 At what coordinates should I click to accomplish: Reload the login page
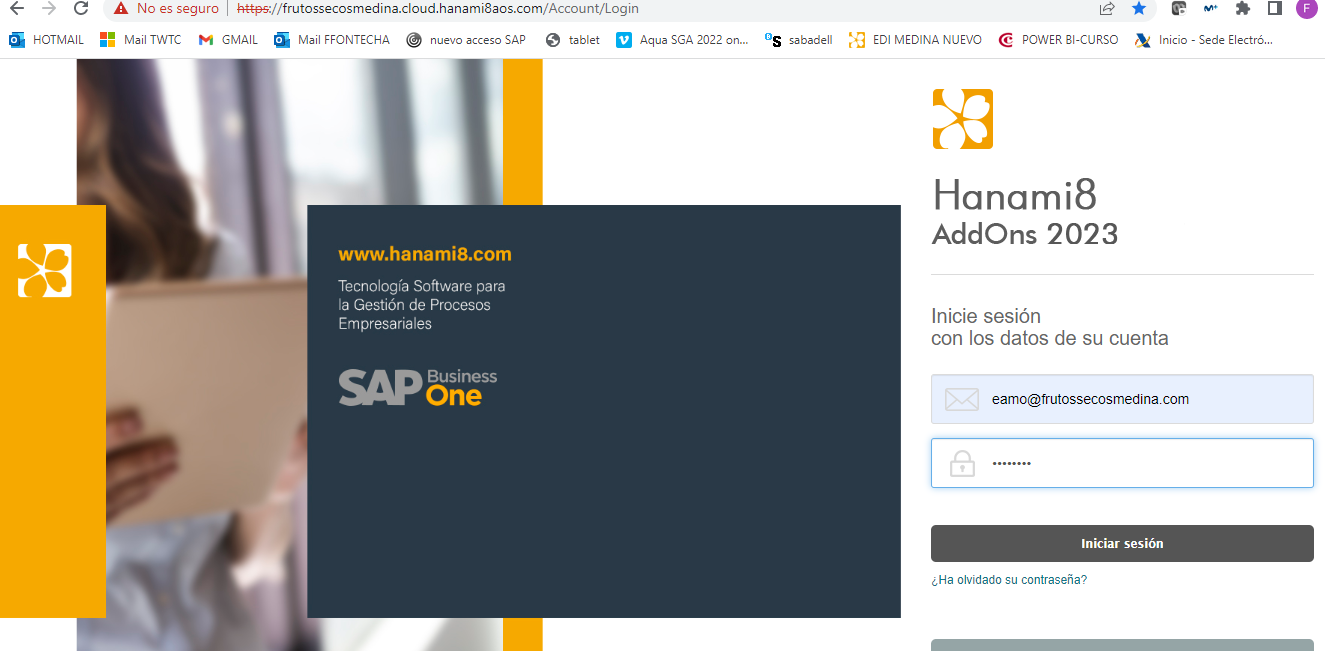tap(81, 9)
